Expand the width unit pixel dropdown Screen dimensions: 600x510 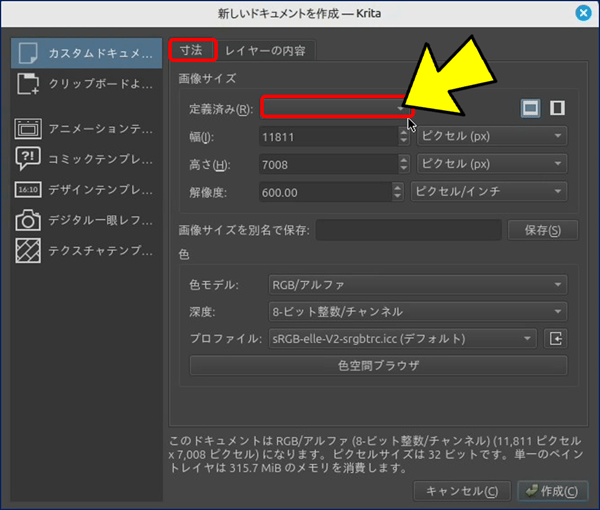click(x=490, y=136)
